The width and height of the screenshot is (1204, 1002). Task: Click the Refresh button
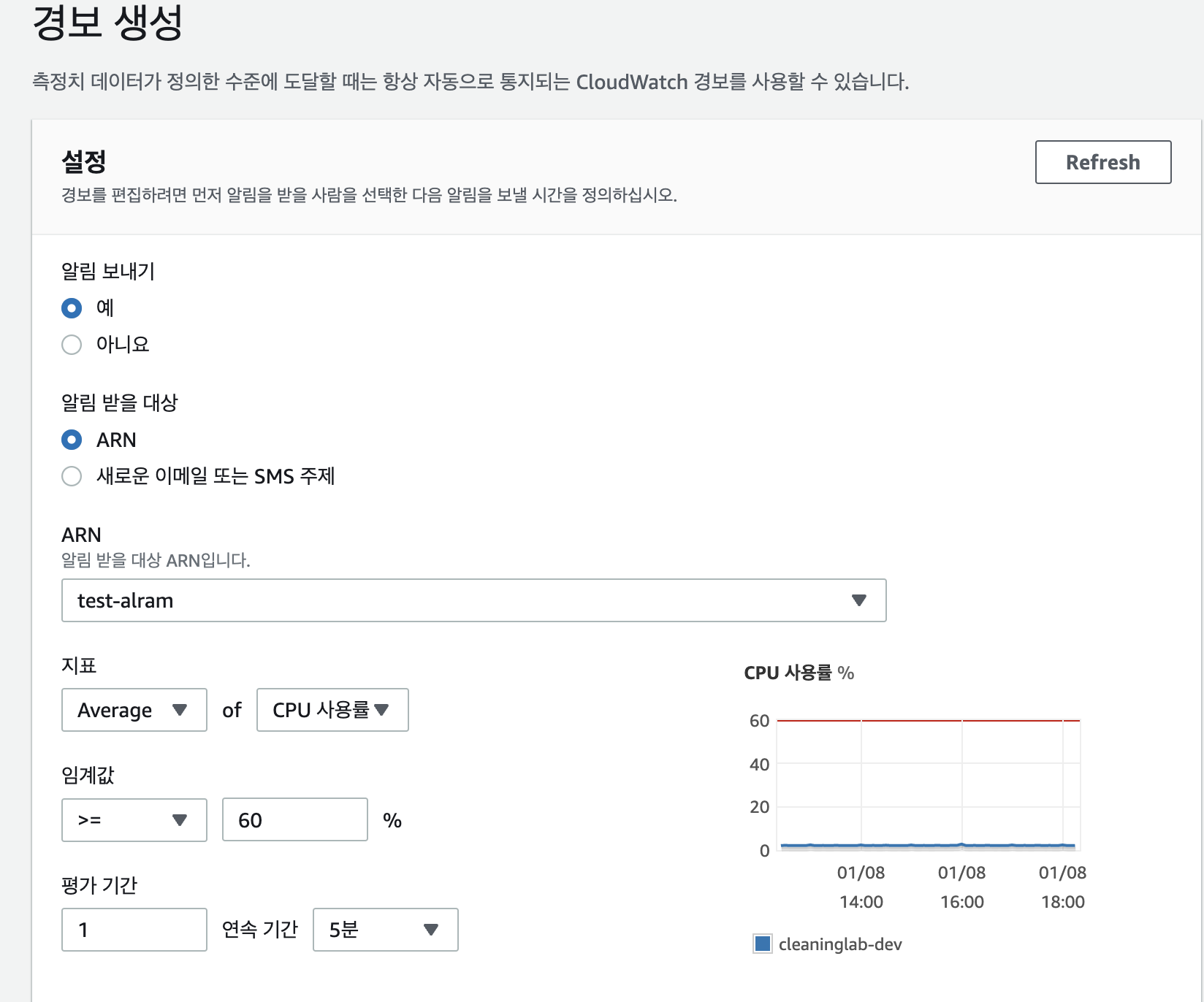coord(1103,162)
